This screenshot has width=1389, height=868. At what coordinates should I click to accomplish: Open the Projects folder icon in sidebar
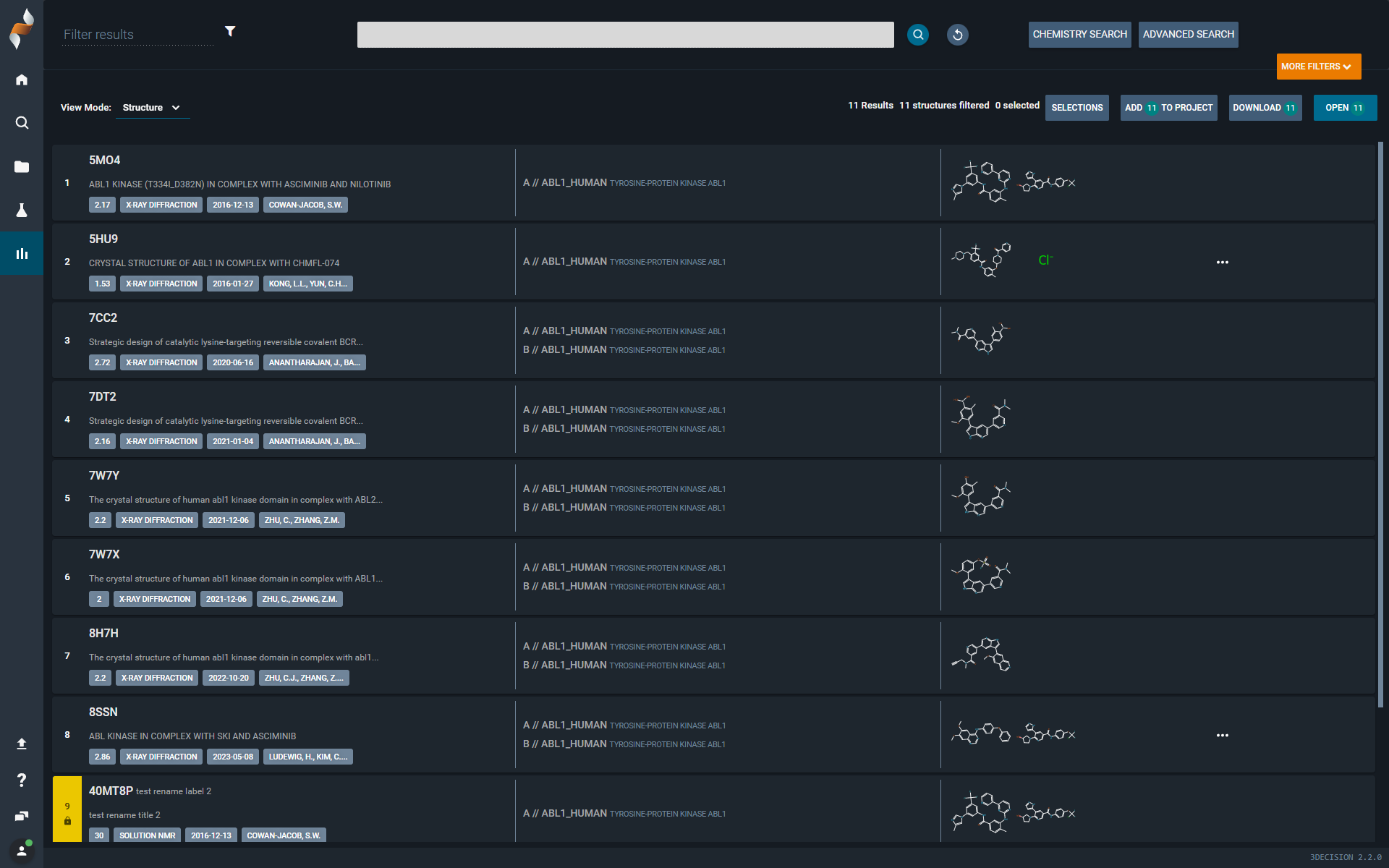tap(22, 166)
